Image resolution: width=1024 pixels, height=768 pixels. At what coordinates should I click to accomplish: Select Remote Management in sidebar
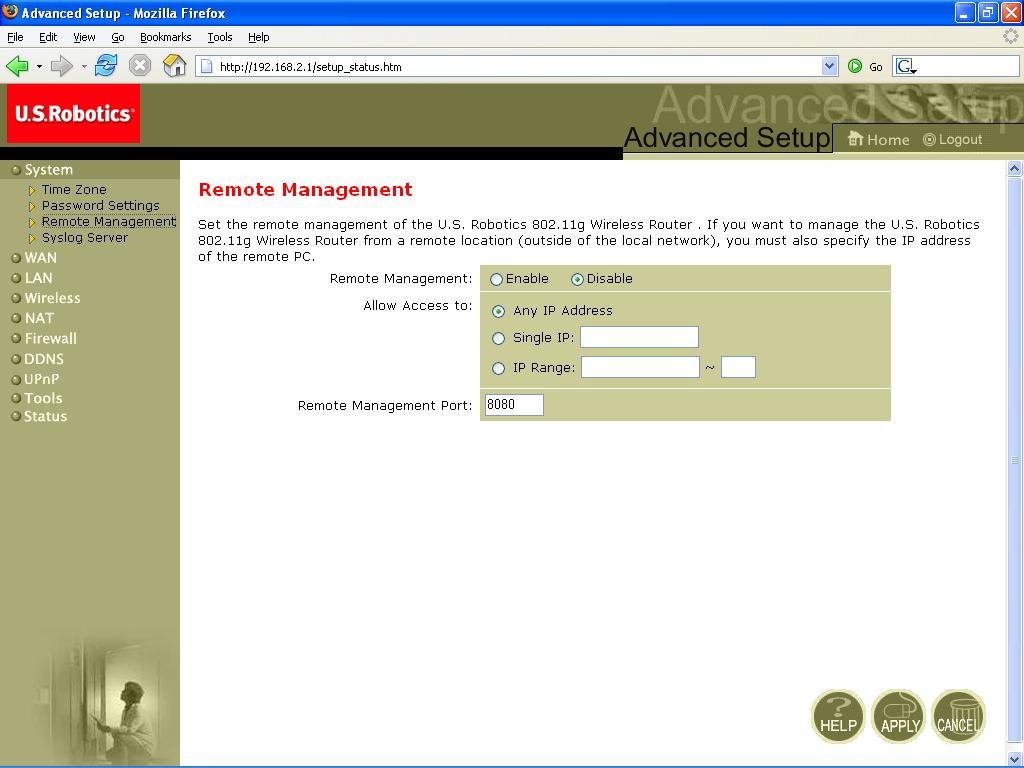[x=108, y=221]
